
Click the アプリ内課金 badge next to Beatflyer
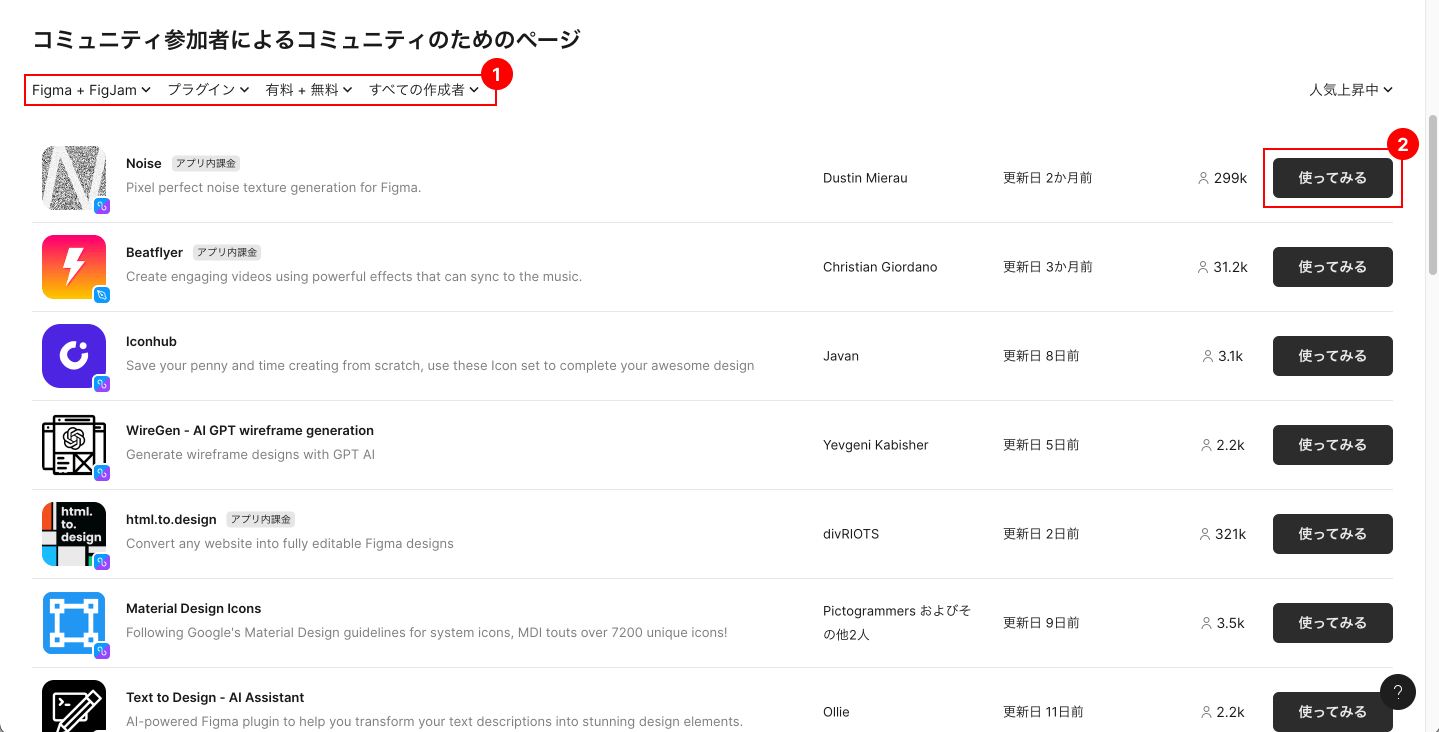coord(227,252)
